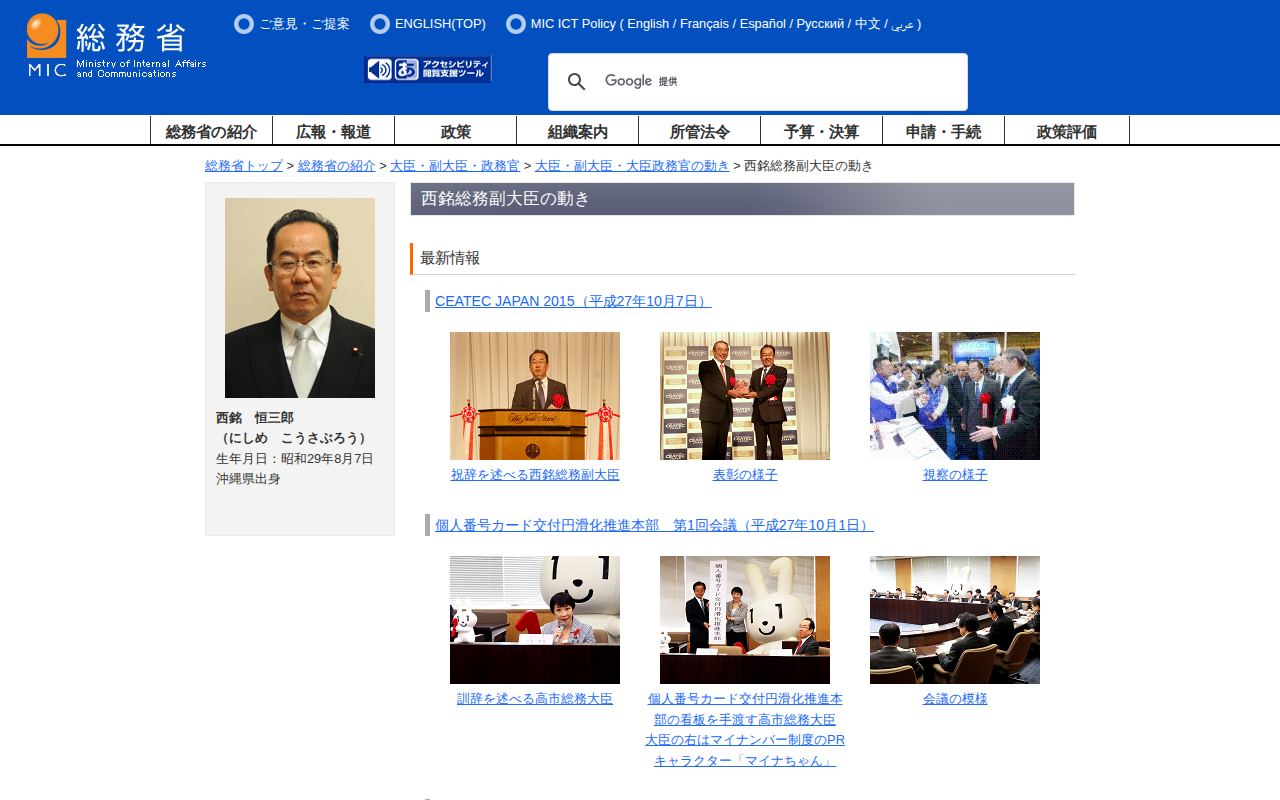Click the portrait photo of 西銘恒三郎

tap(300, 298)
